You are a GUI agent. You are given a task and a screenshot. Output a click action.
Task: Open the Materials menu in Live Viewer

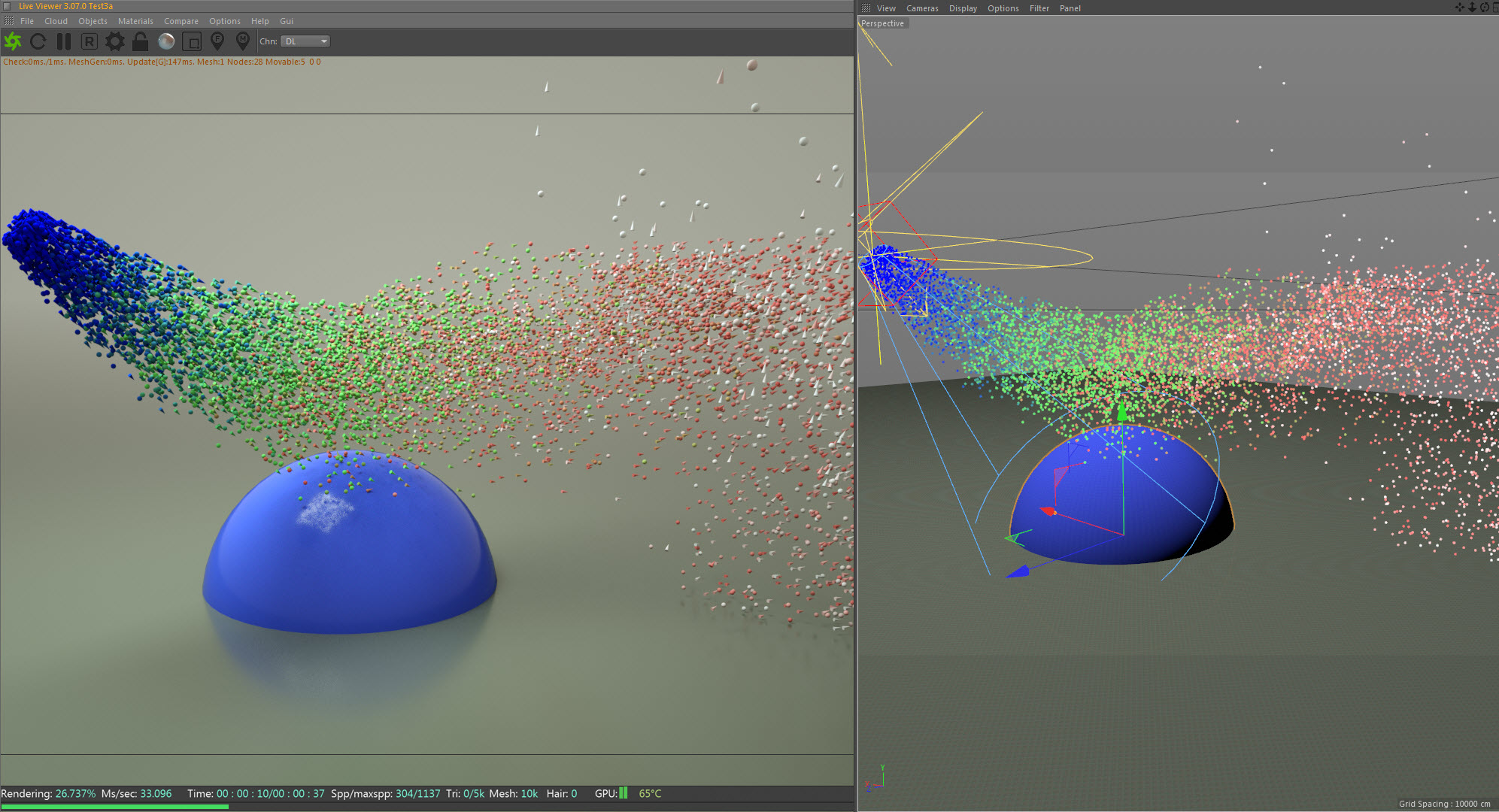point(135,21)
